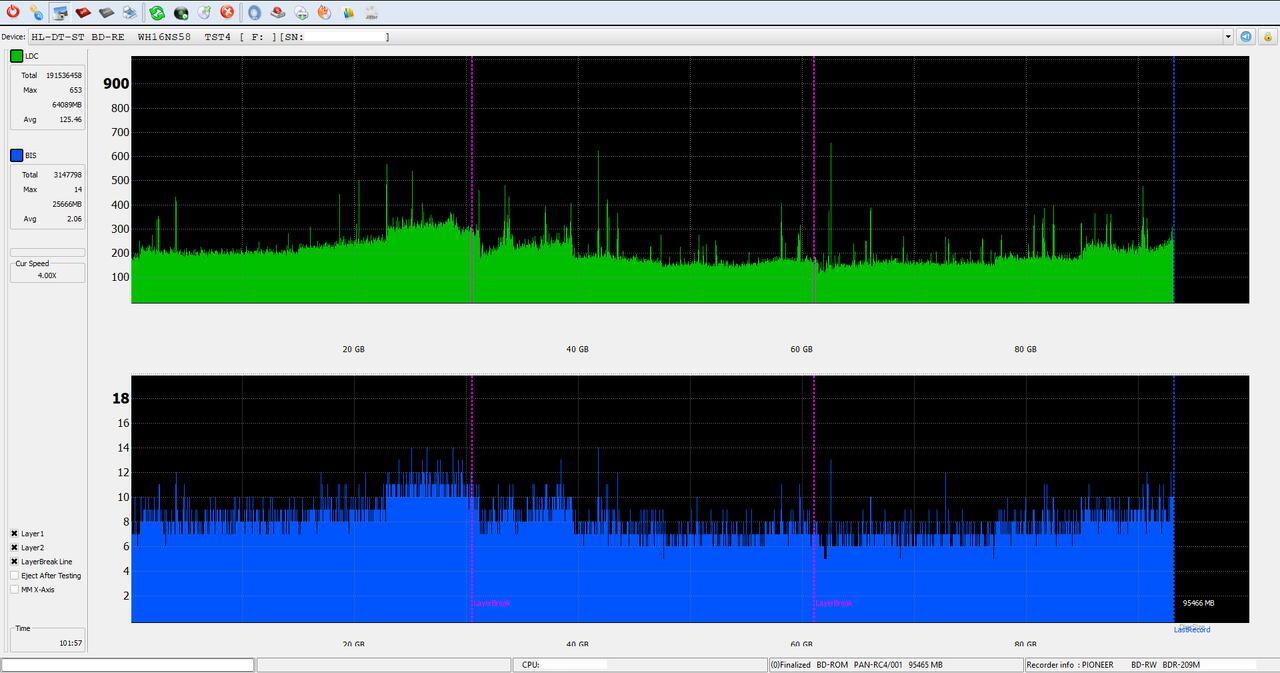Click the LDC position value 64089MB
Screen dimensions: 1280x673
point(67,104)
